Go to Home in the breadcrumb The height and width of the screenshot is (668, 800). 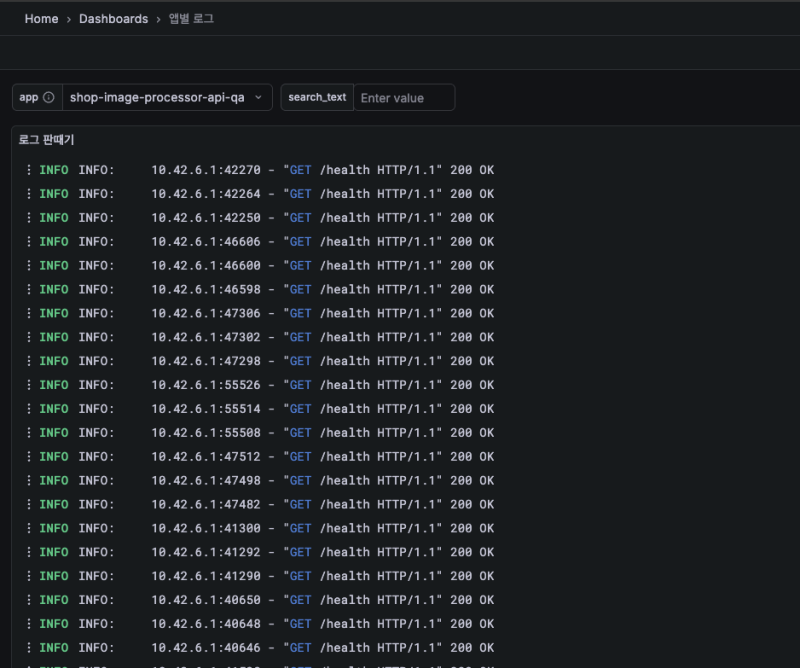click(41, 19)
